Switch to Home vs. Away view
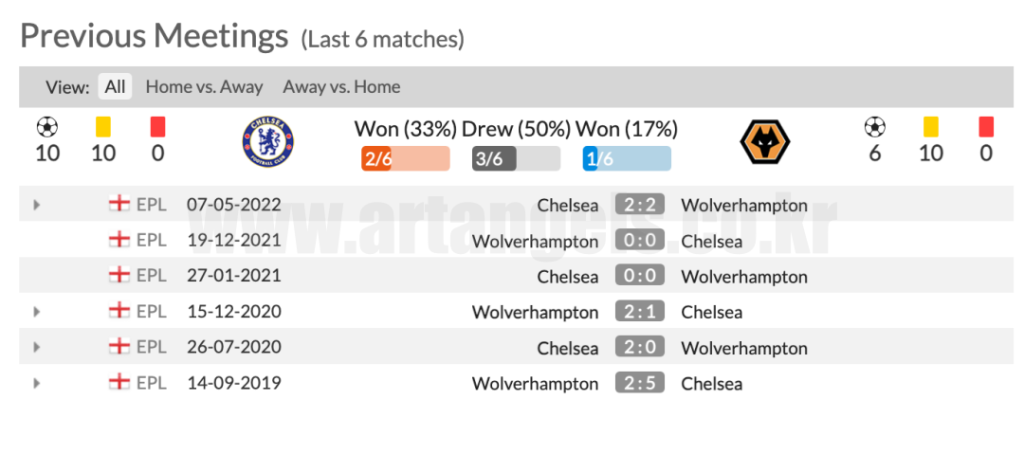This screenshot has height=454, width=1024. [204, 86]
